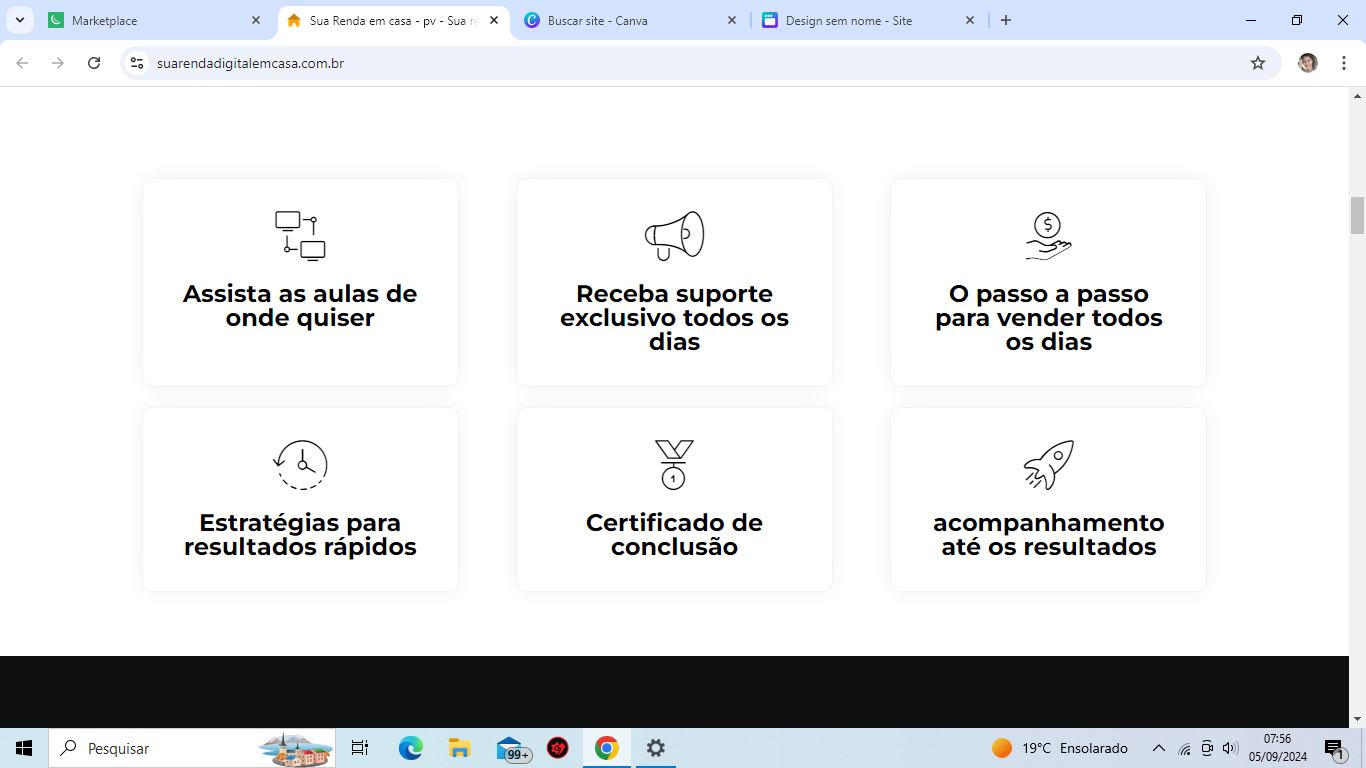Go forward to the next page
Viewport: 1366px width, 768px height.
tap(58, 63)
